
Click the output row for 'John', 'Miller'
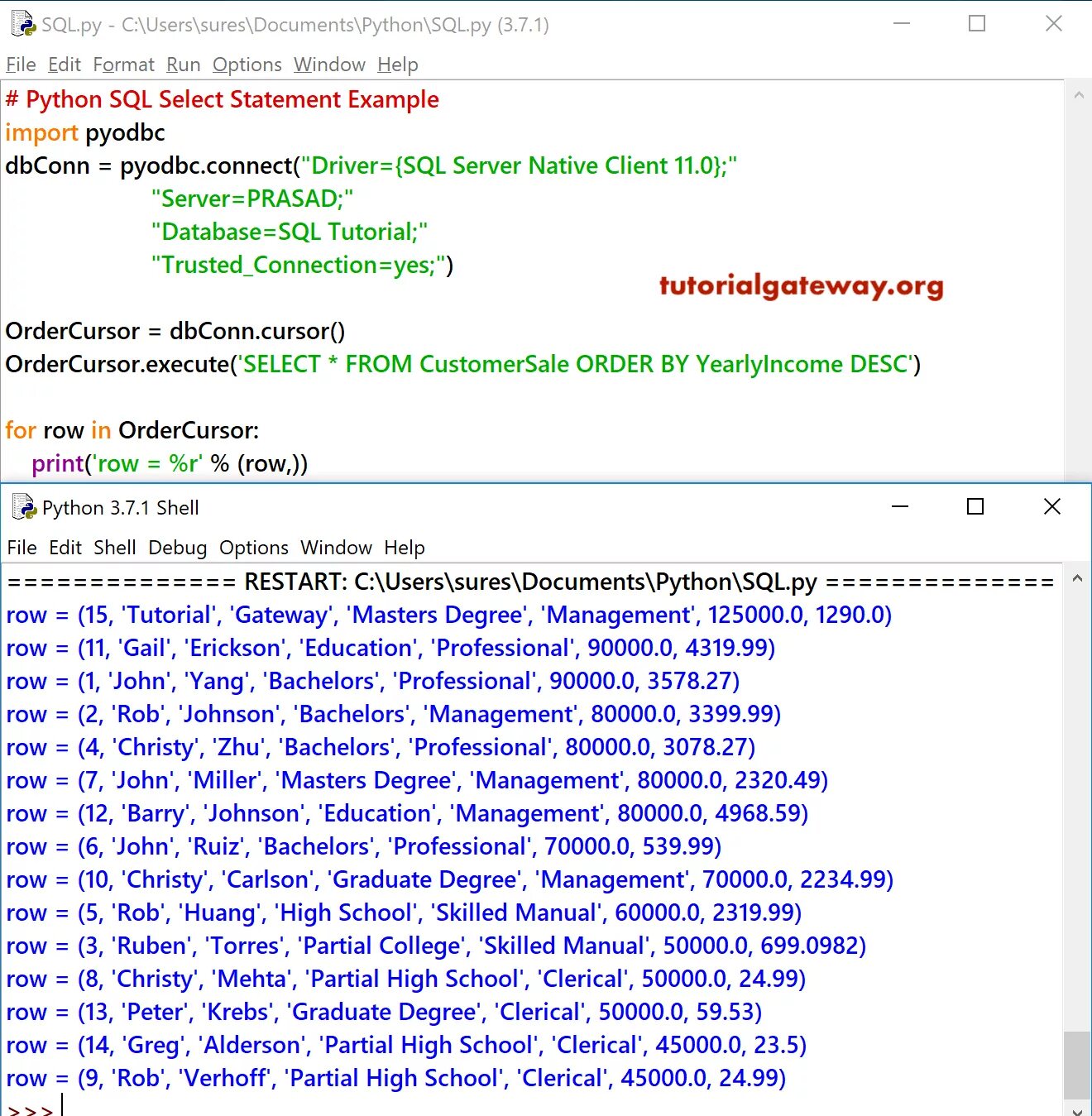tap(417, 780)
